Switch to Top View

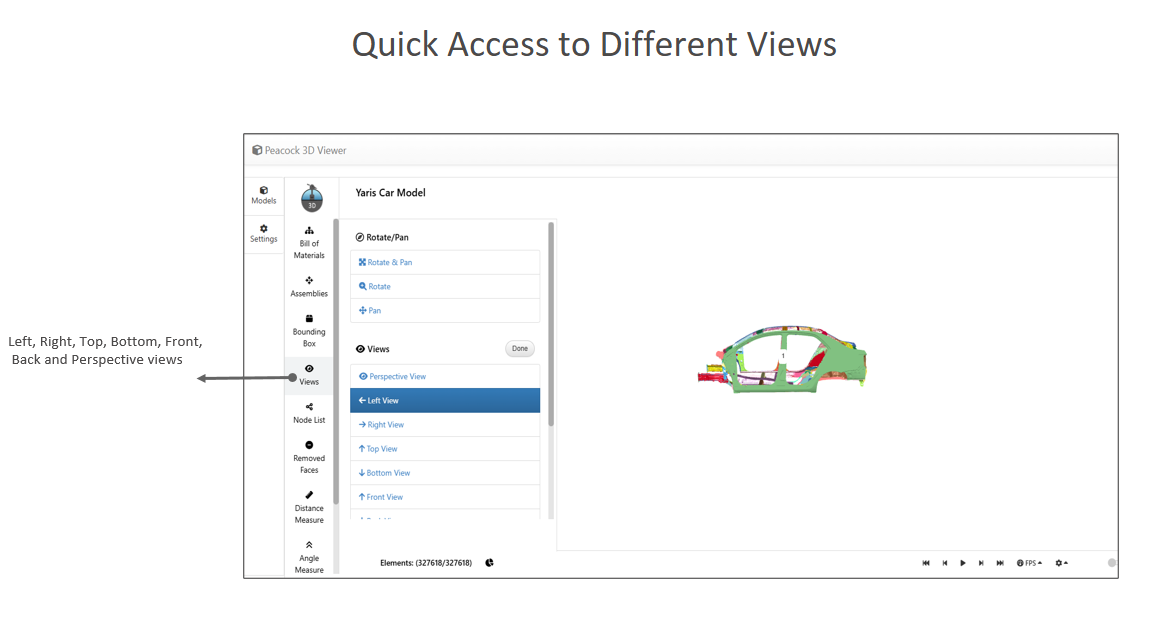445,449
